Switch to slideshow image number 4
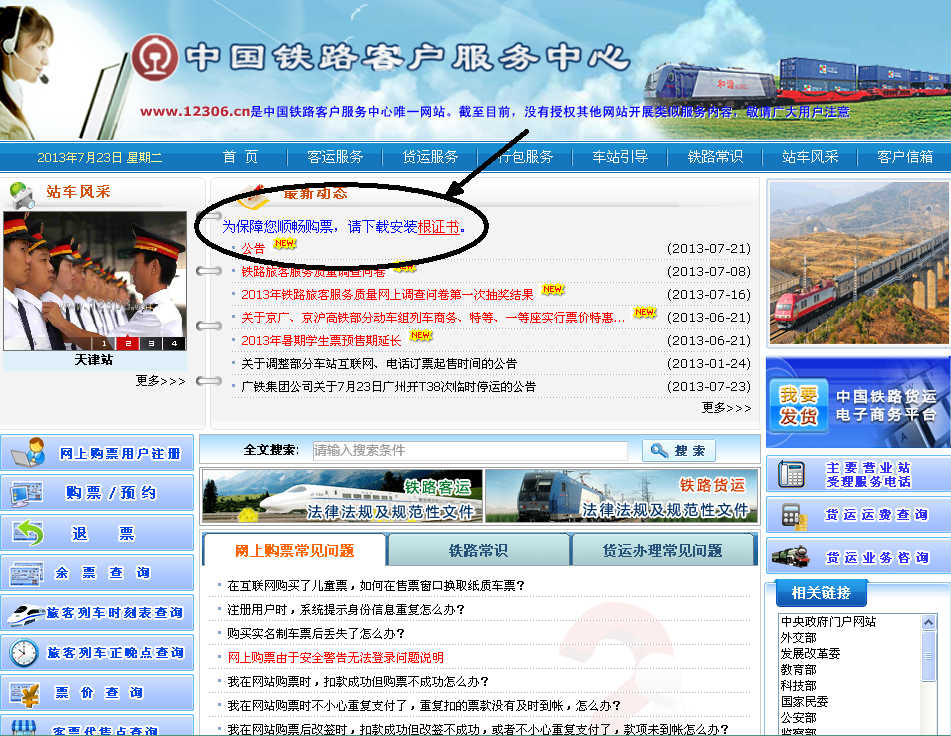 click(x=173, y=343)
